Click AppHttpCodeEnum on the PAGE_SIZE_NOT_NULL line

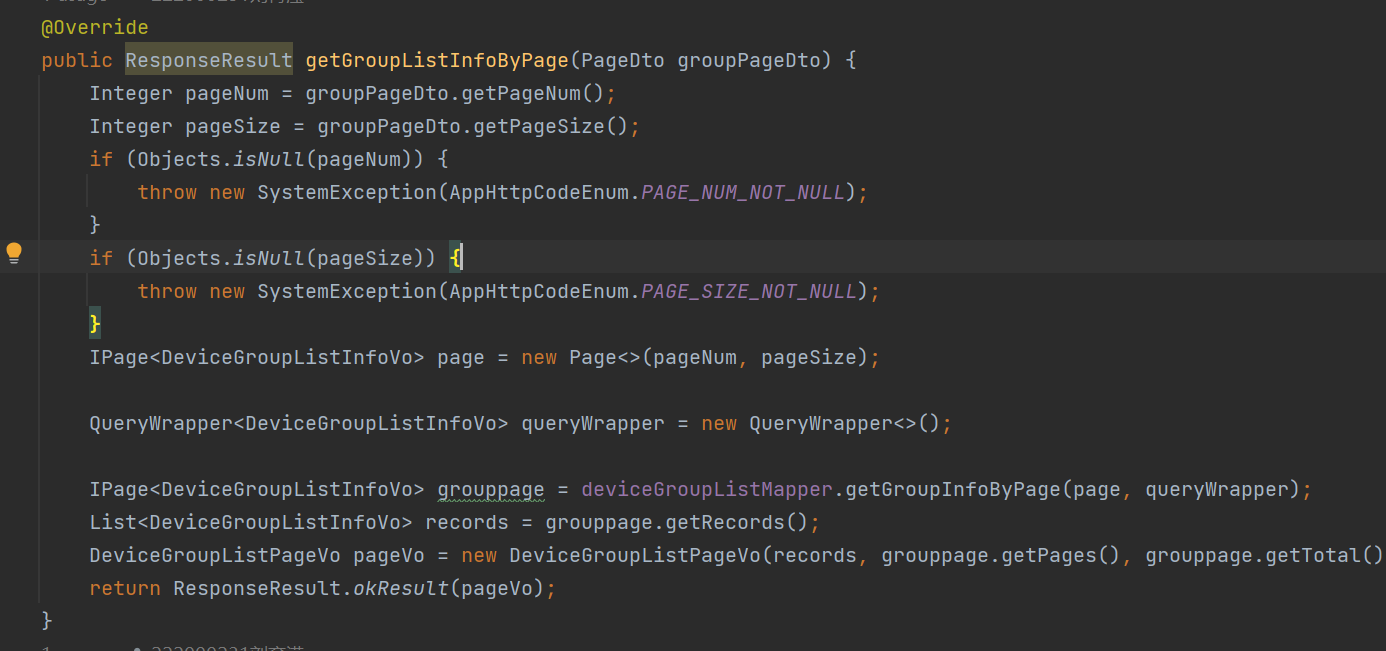click(539, 292)
